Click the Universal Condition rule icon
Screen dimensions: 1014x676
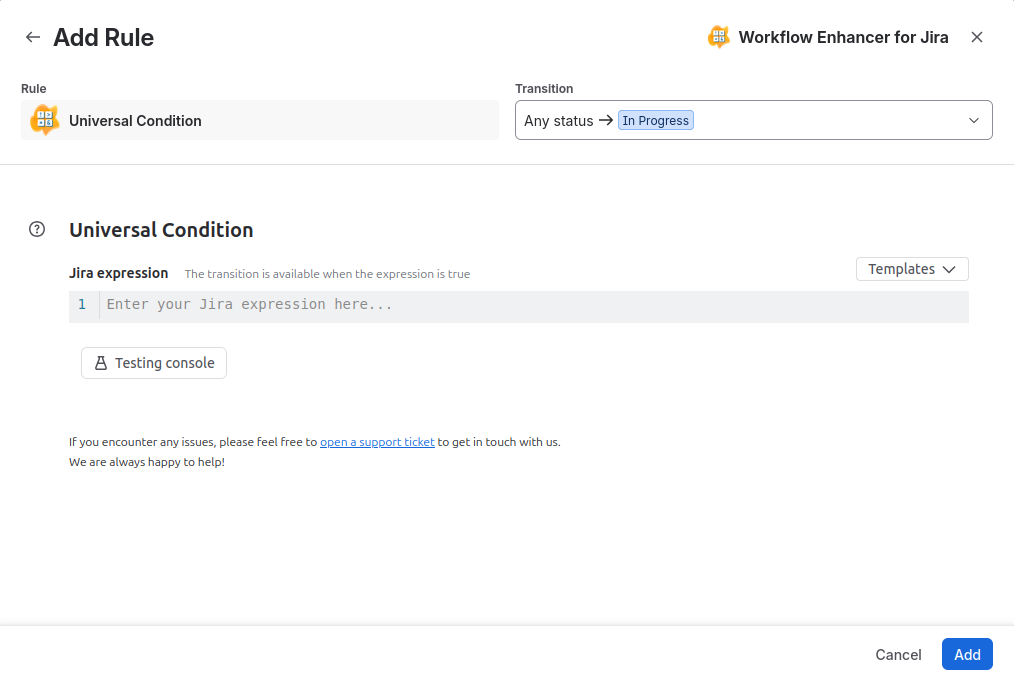point(45,120)
